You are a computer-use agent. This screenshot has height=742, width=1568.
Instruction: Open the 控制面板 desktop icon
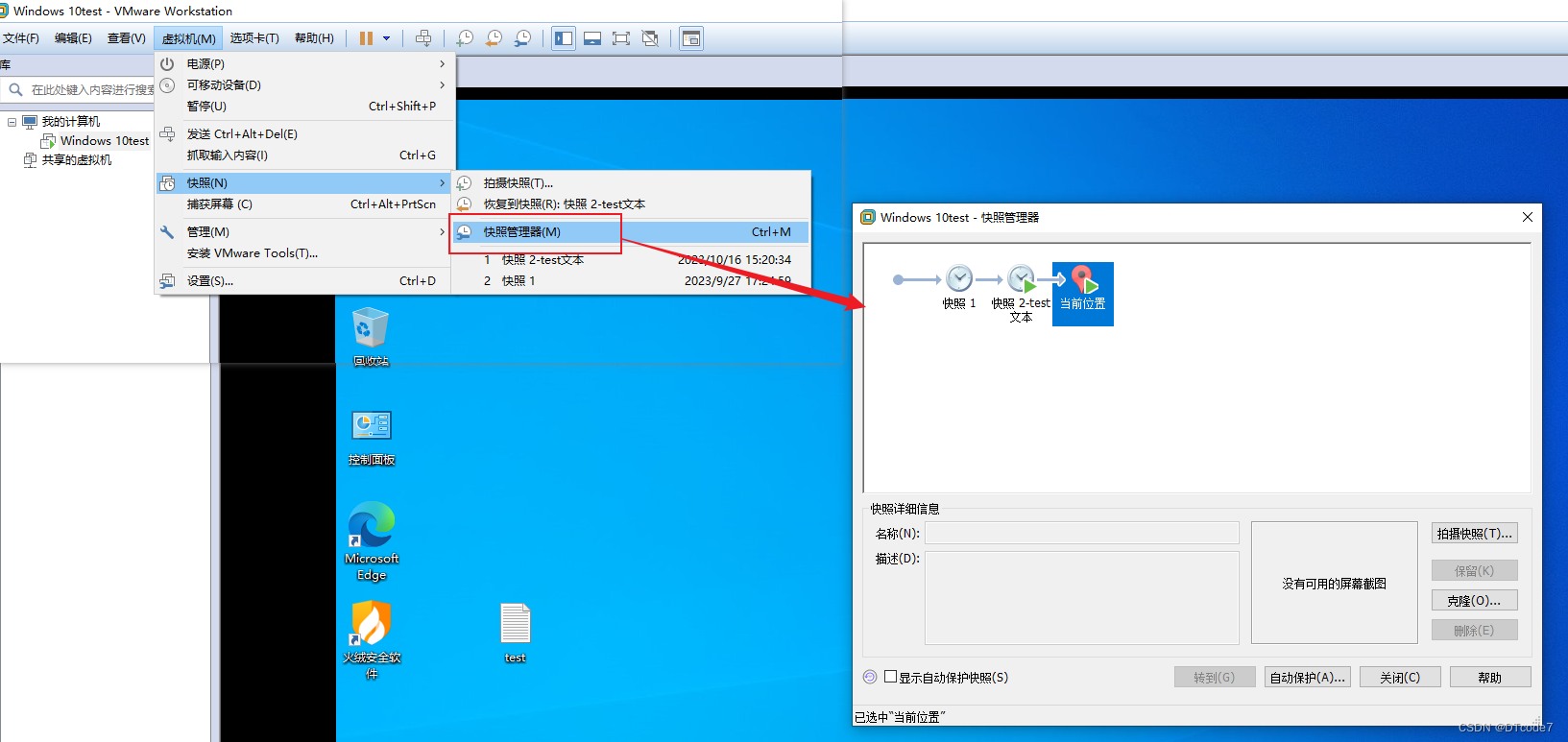[372, 437]
